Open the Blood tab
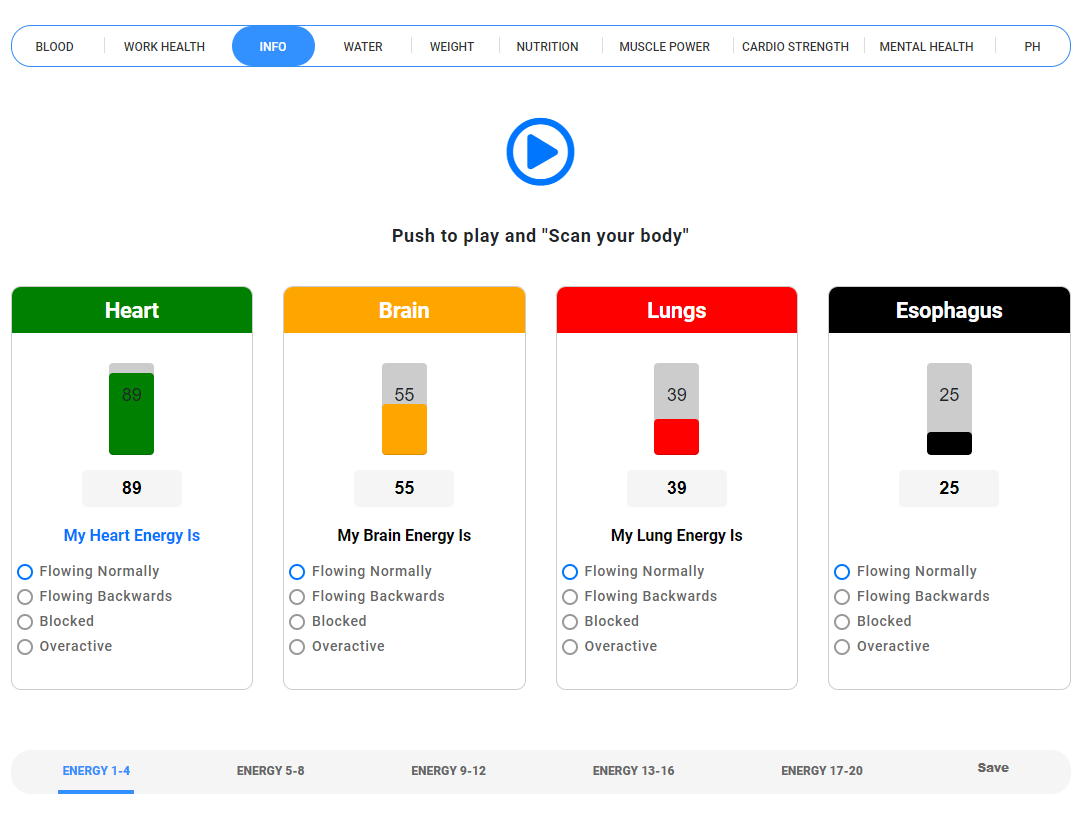Image resolution: width=1086 pixels, height=837 pixels. [x=55, y=47]
